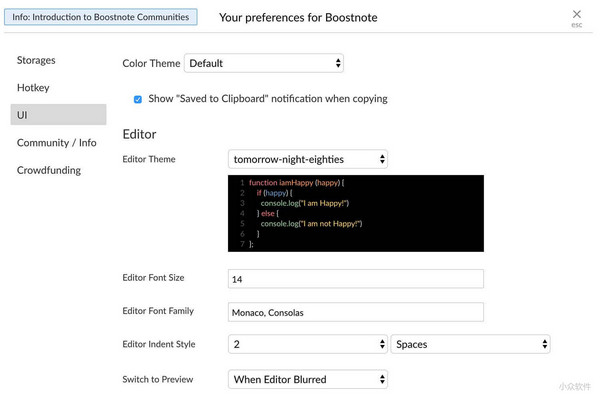Close preferences with the X icon
Viewport: 600px width, 400px height.
(577, 15)
